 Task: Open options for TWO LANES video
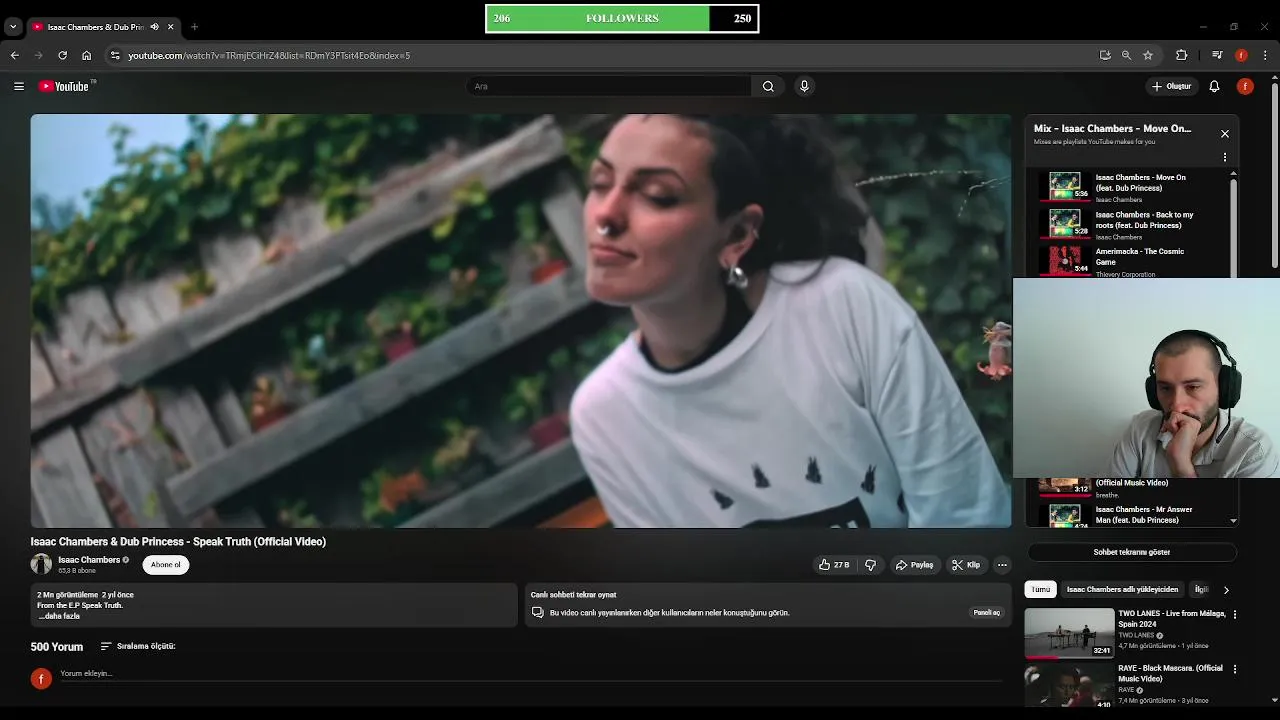(x=1235, y=615)
